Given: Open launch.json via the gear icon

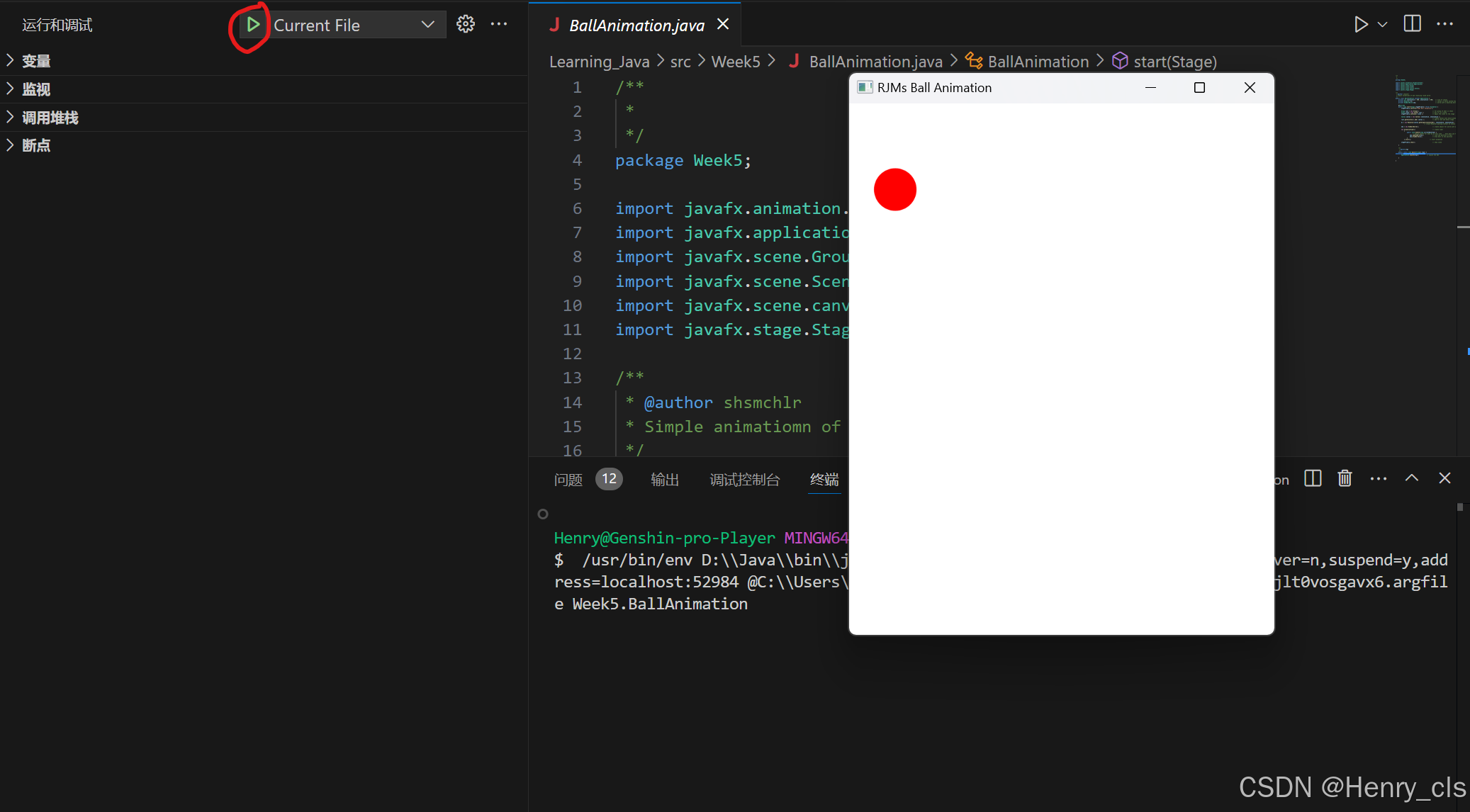Looking at the screenshot, I should (466, 25).
